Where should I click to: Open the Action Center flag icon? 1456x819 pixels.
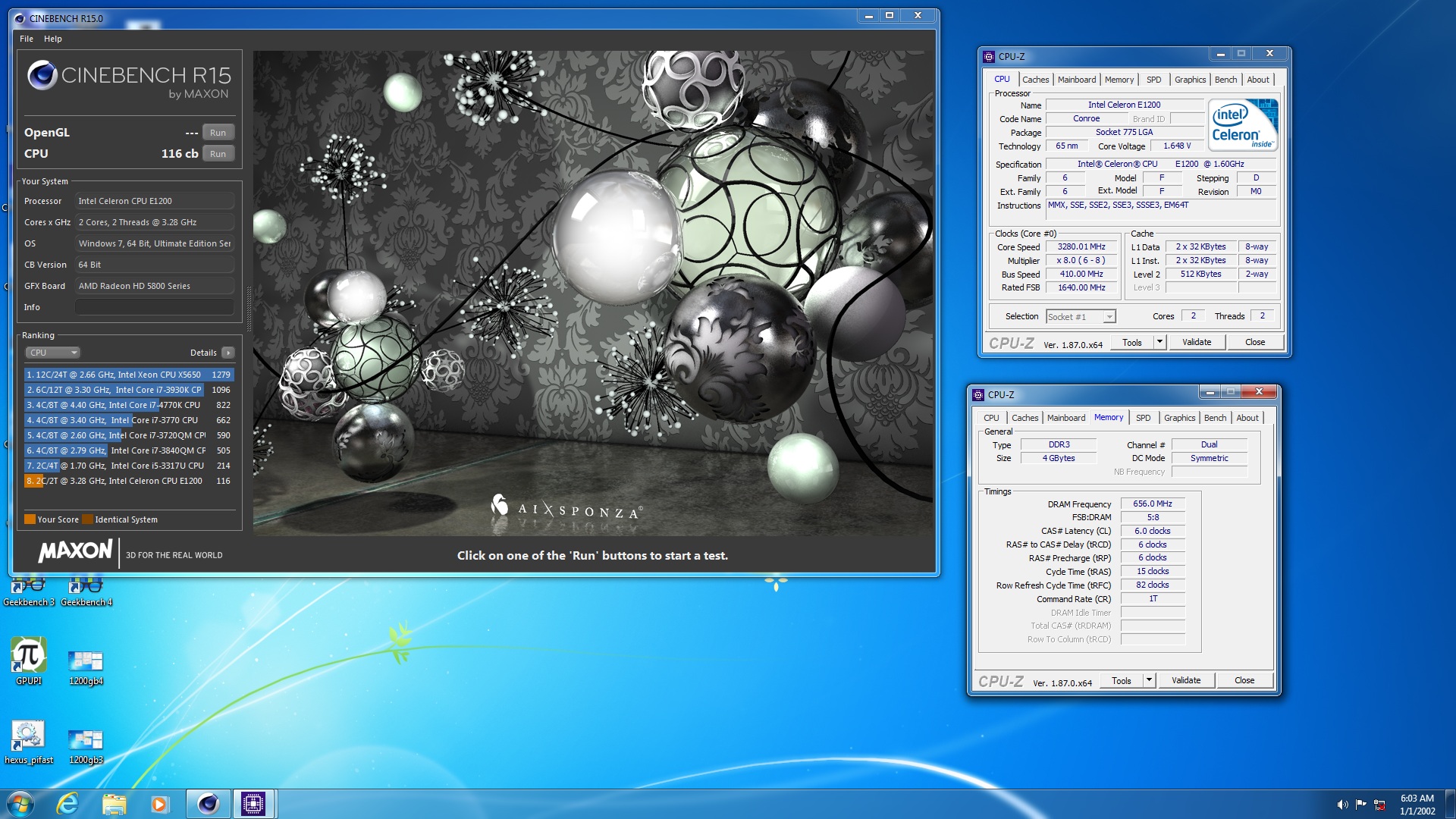tap(1361, 805)
